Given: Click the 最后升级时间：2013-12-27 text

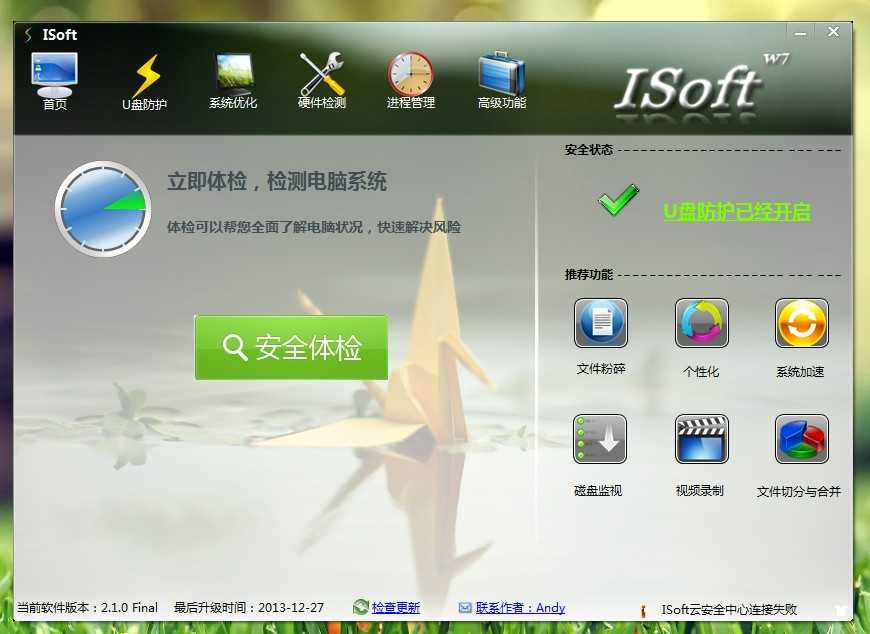Looking at the screenshot, I should click(249, 608).
